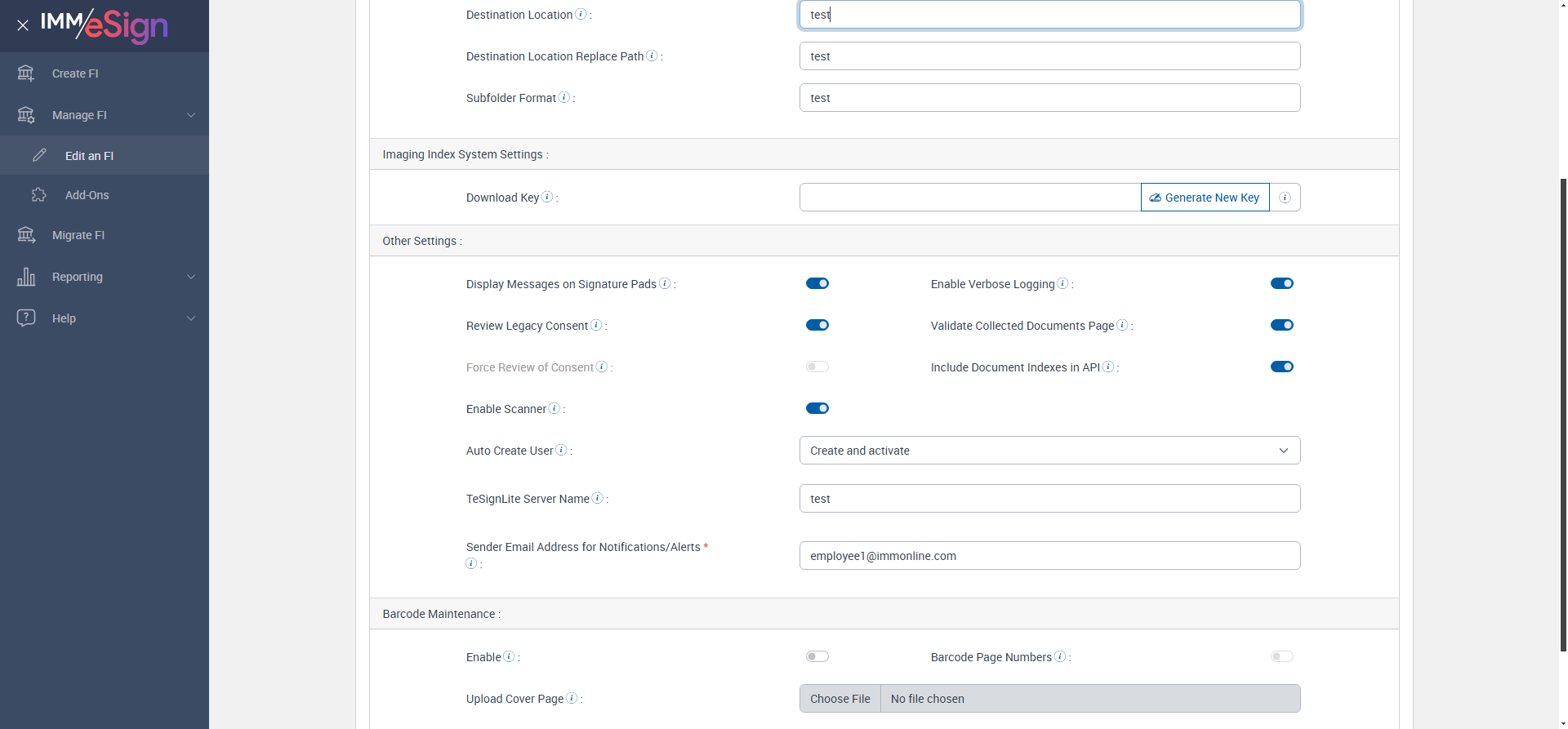Turn off the Enable Scanner toggle

[x=817, y=408]
